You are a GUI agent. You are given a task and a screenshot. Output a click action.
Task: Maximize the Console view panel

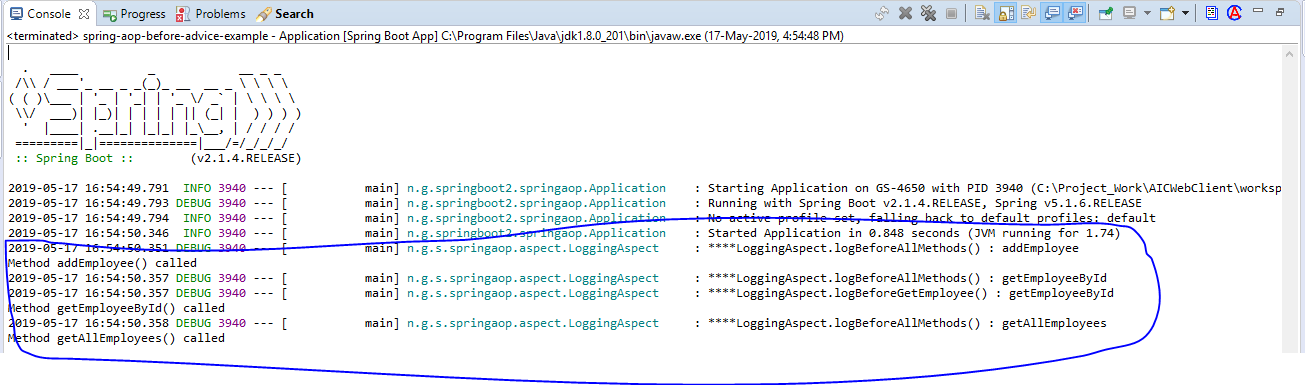(x=1281, y=12)
